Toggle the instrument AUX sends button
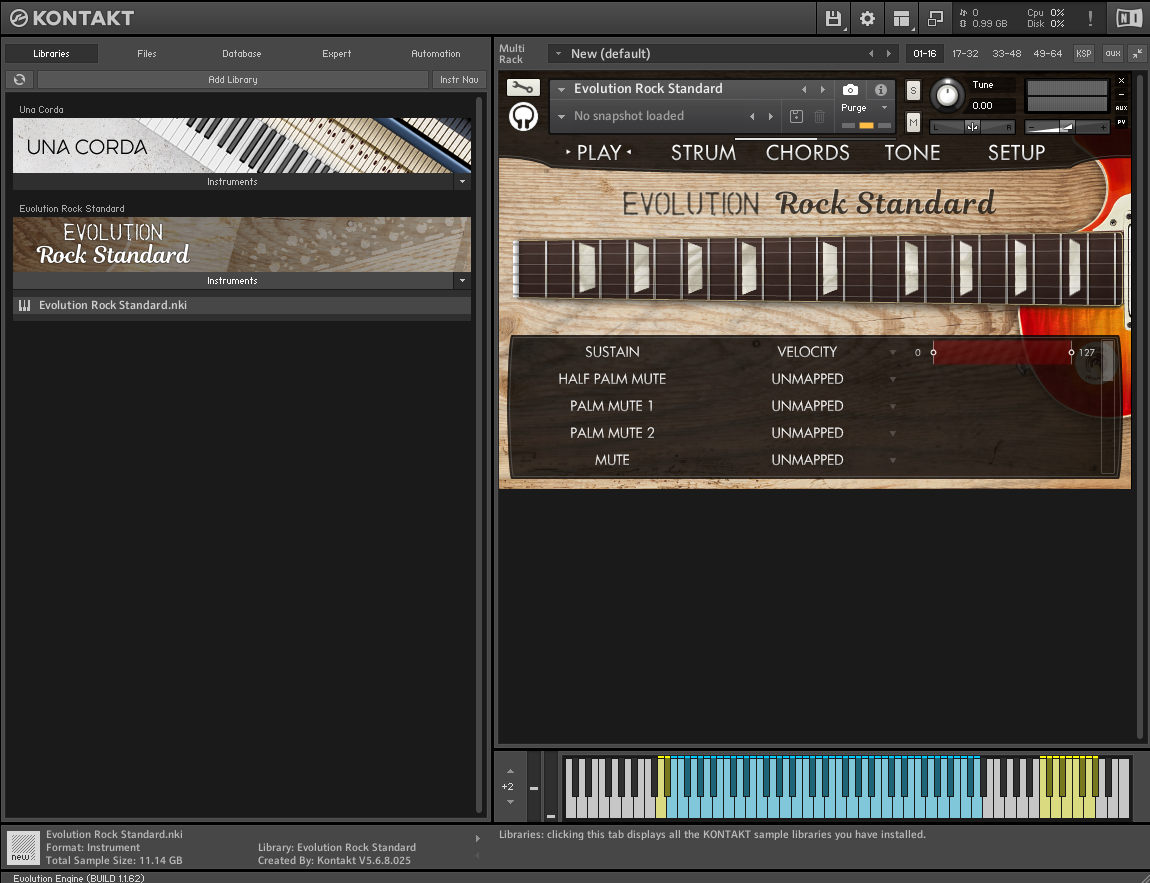This screenshot has width=1150, height=883. [x=1121, y=108]
